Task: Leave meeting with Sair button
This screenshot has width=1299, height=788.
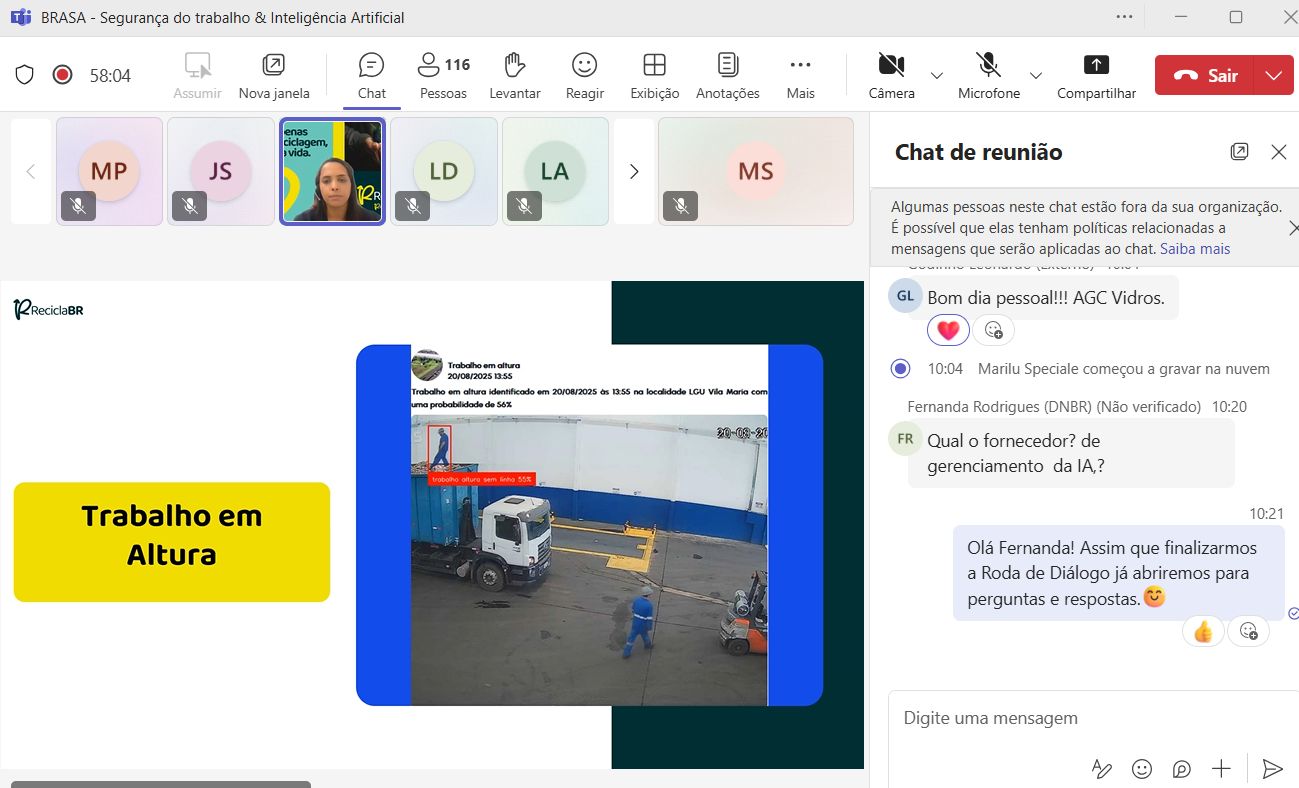Action: click(x=1206, y=75)
